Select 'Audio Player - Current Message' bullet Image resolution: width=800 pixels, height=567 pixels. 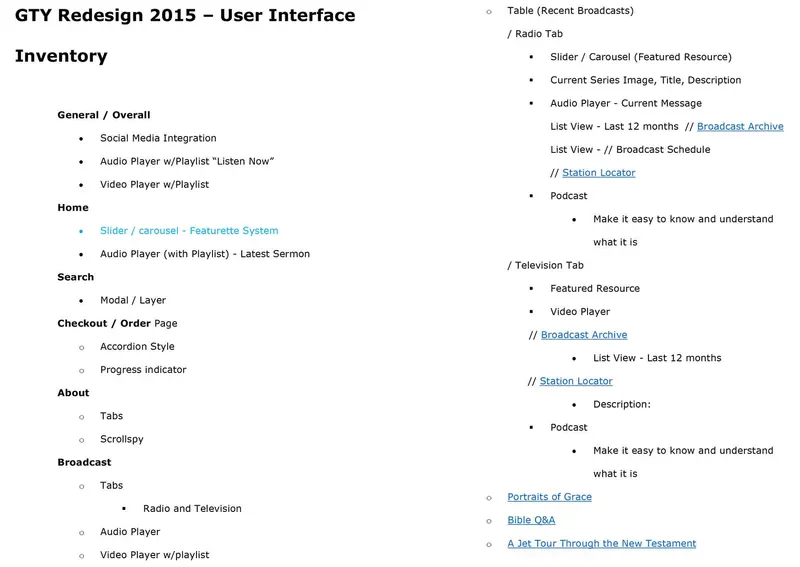click(626, 103)
